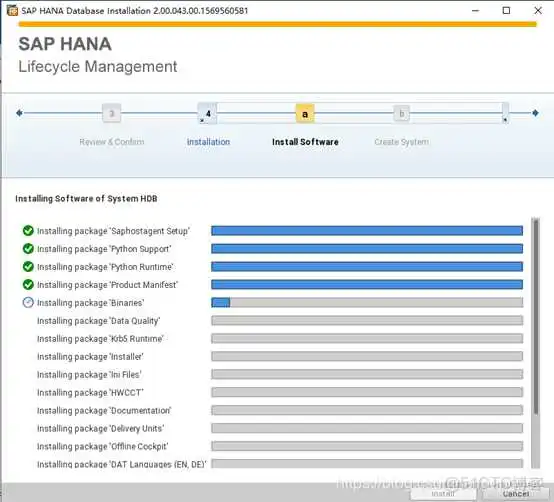This screenshot has height=502, width=554.
Task: Click 'Installing package Saphostagent Setup' text
Action: pos(113,231)
